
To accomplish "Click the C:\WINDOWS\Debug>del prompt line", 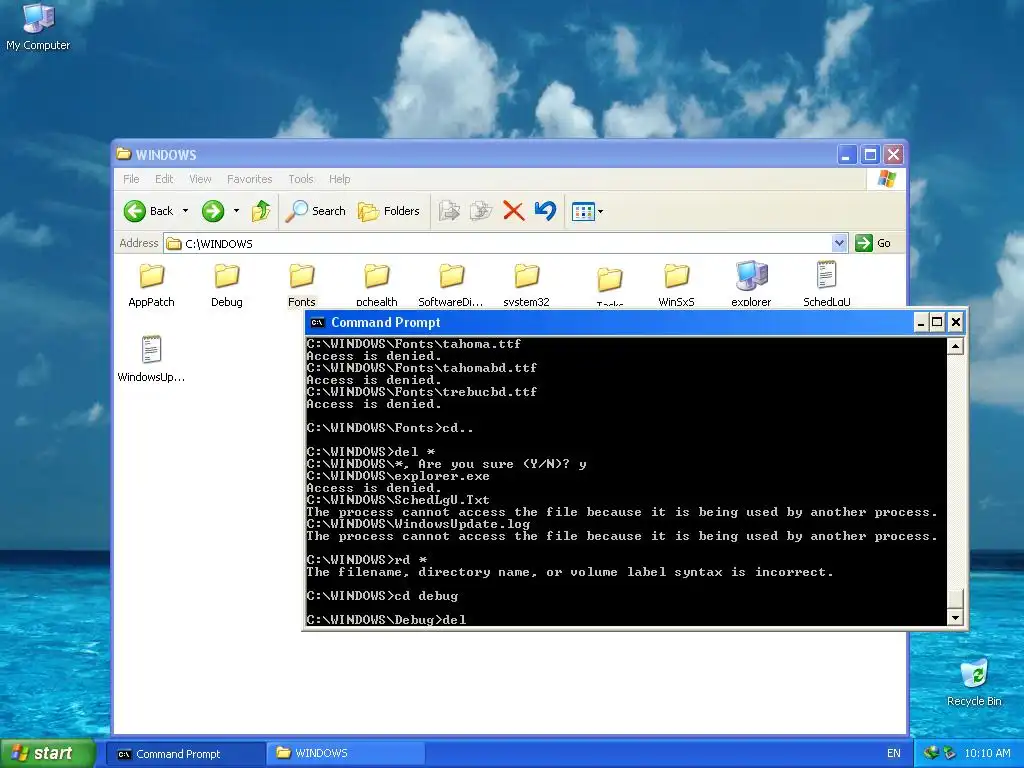I will (387, 620).
